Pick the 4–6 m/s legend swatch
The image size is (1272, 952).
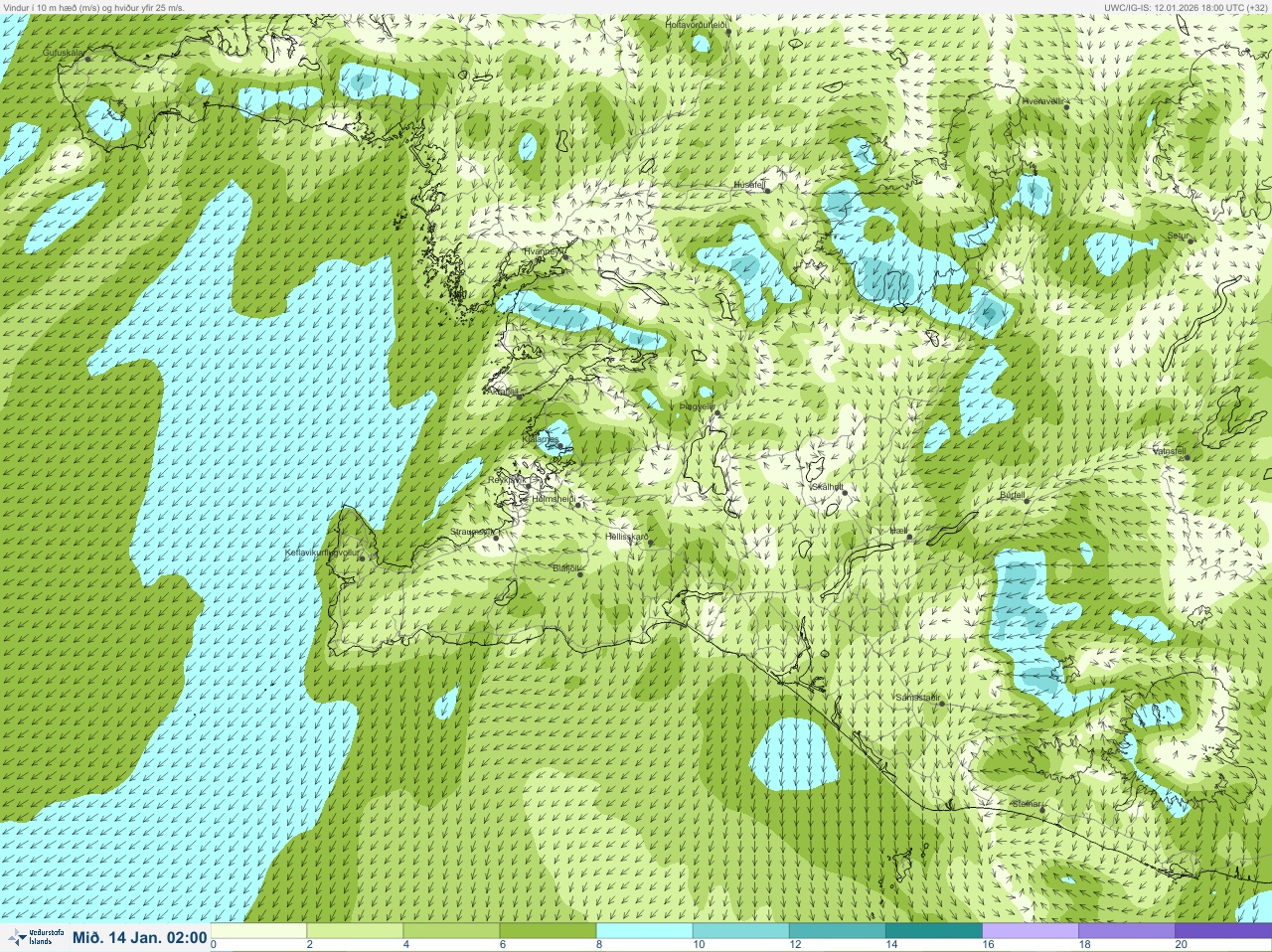click(452, 931)
